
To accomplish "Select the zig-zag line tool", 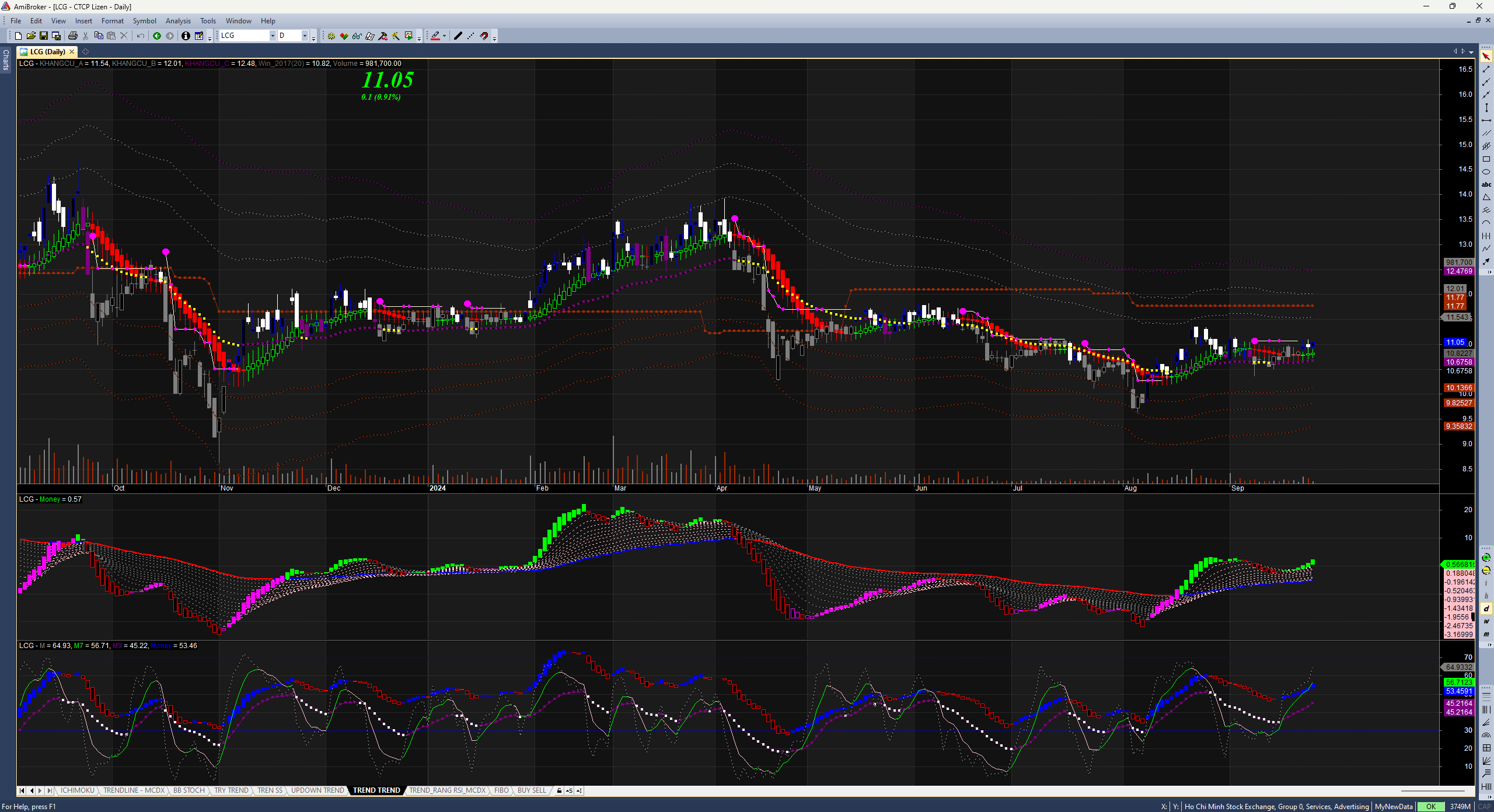I will (x=1486, y=249).
